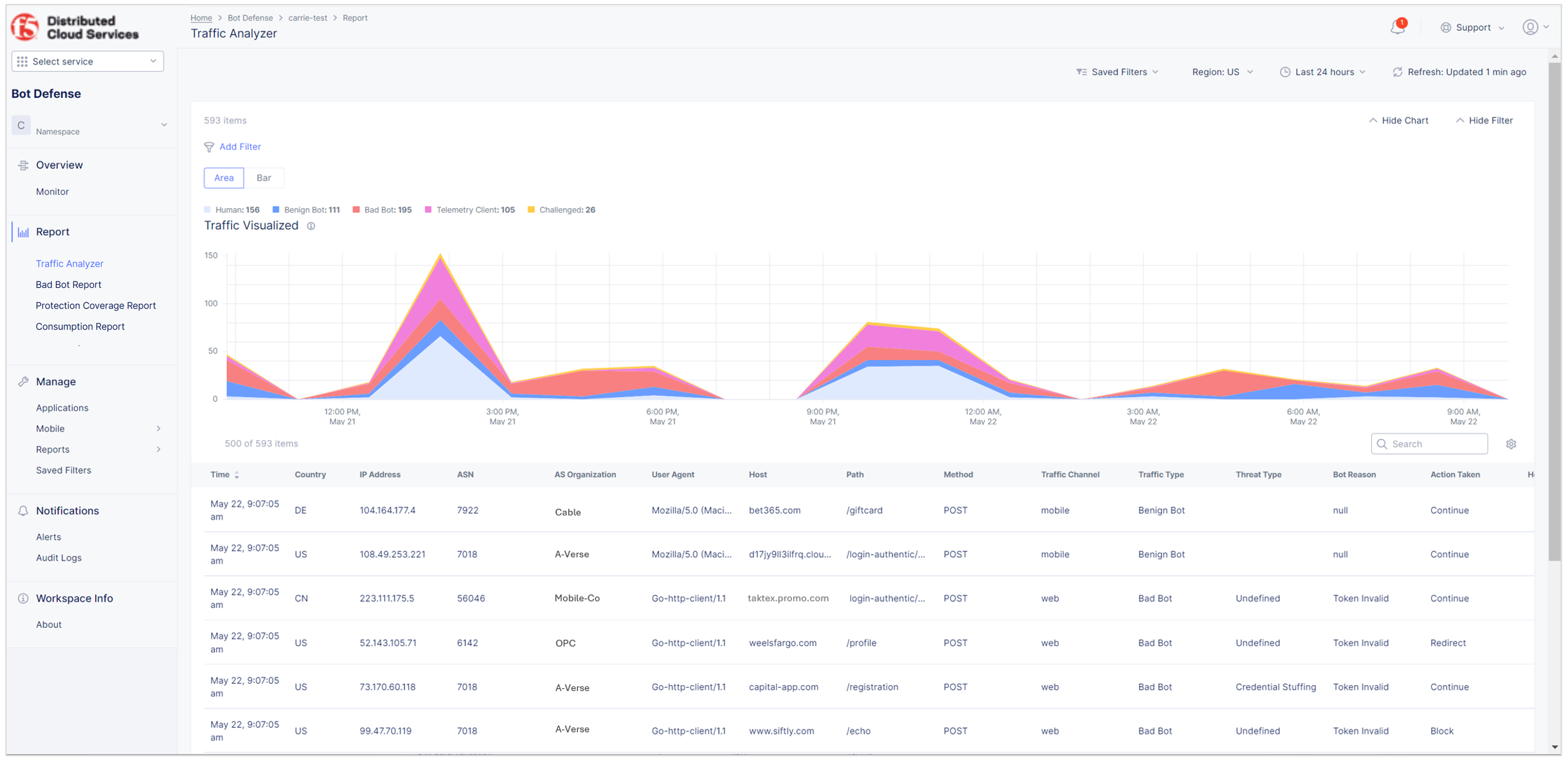Click the Country column header
Image resolution: width=1568 pixels, height=759 pixels.
click(311, 475)
